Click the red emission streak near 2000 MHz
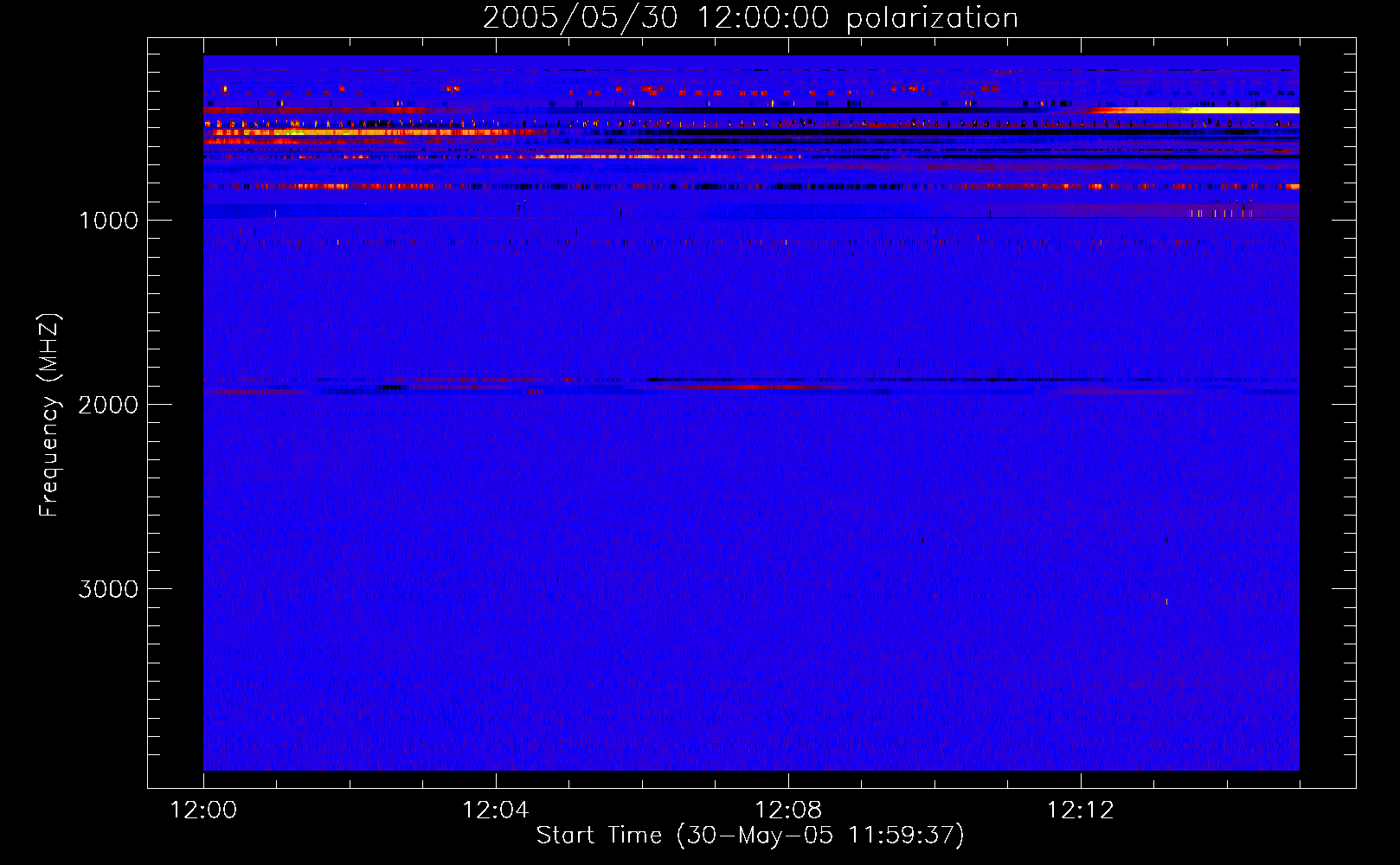1400x865 pixels. pos(735,387)
